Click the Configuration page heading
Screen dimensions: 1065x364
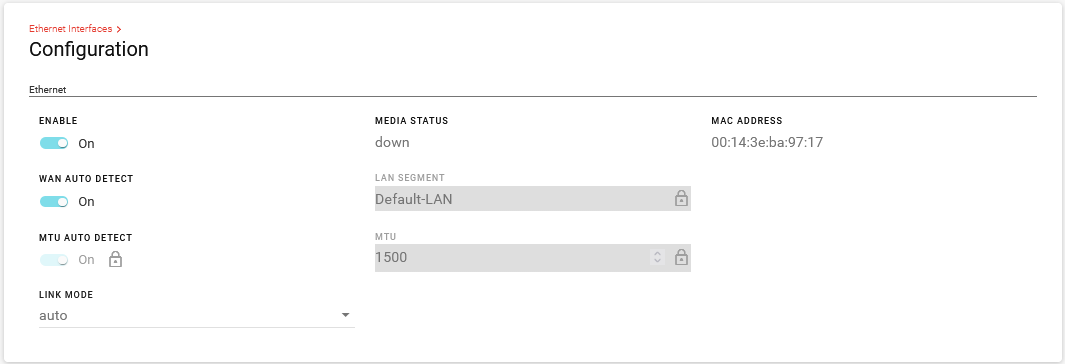pos(89,50)
